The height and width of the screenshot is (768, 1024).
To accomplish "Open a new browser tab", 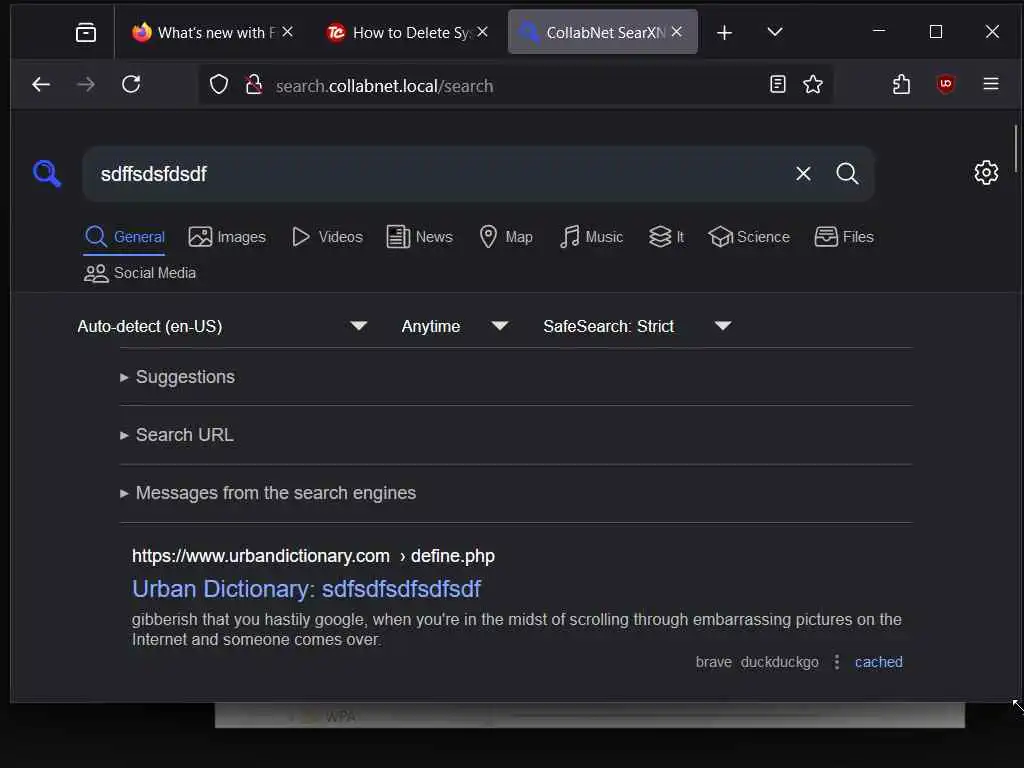I will [x=724, y=32].
